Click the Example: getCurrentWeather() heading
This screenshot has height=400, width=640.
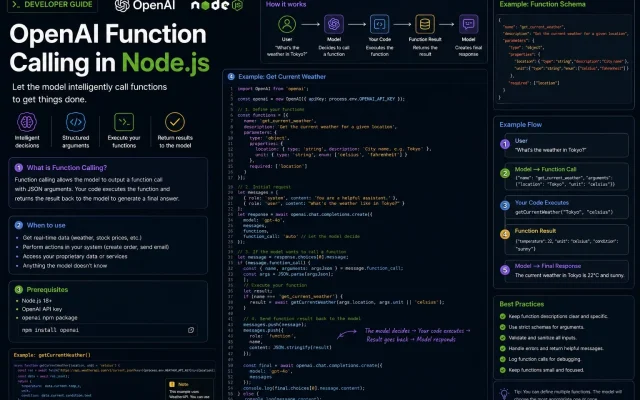(52, 355)
